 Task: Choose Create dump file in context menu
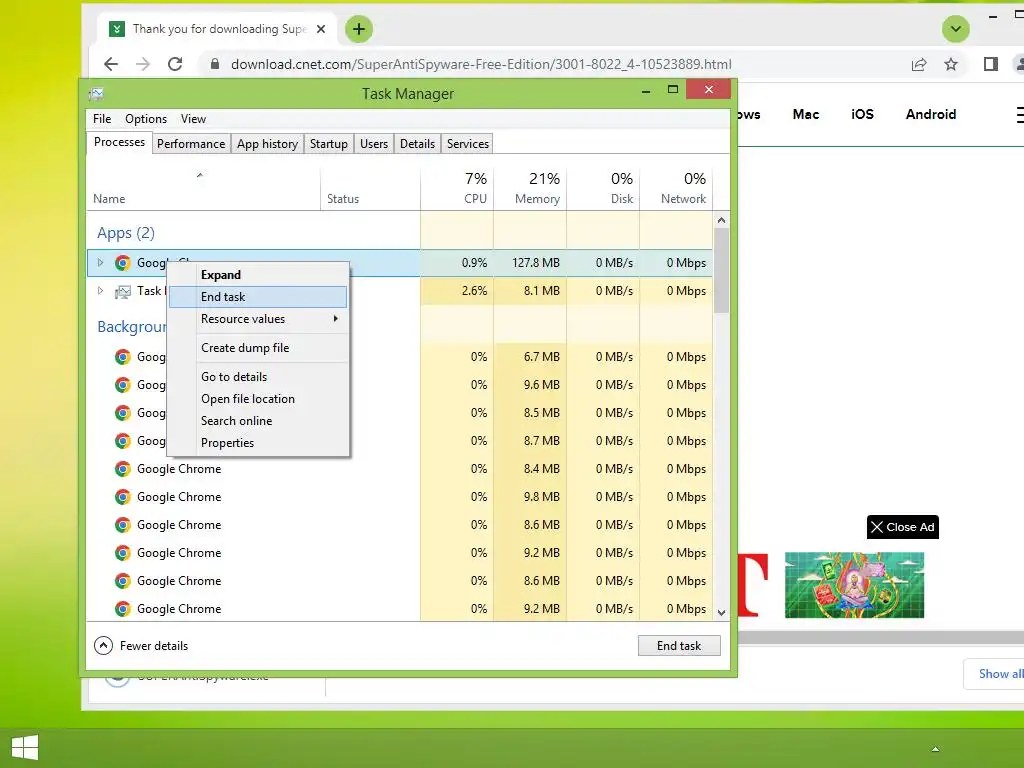coord(258,348)
